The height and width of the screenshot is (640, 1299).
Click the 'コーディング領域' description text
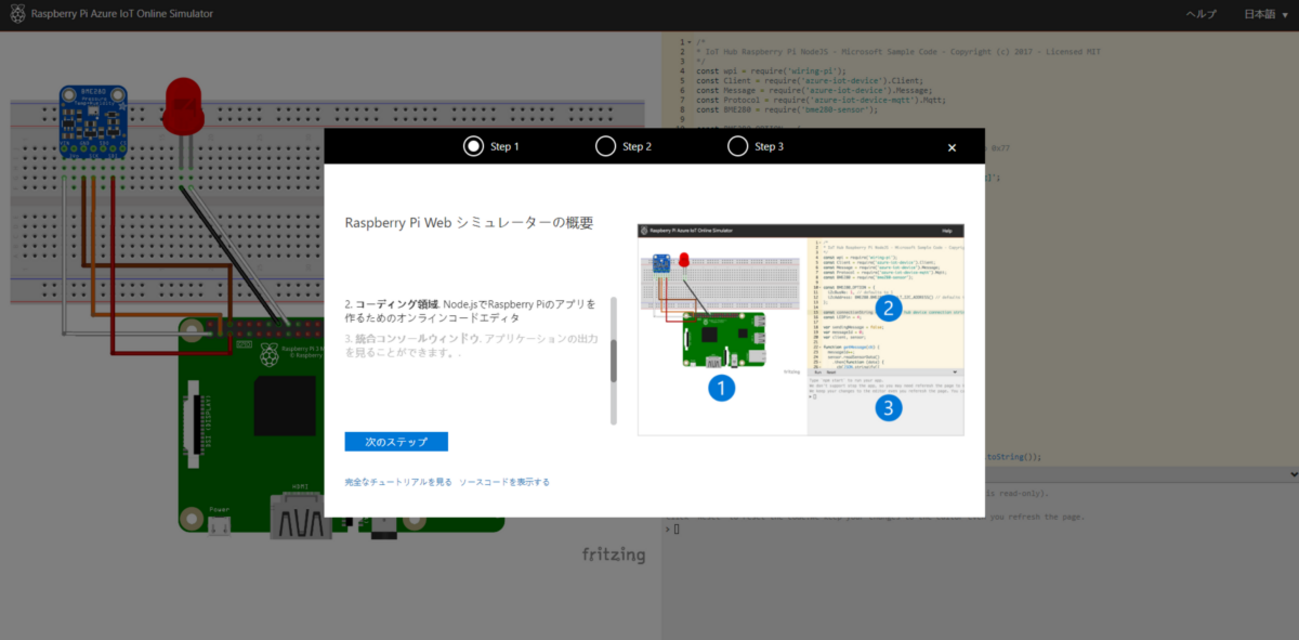[x=471, y=310]
